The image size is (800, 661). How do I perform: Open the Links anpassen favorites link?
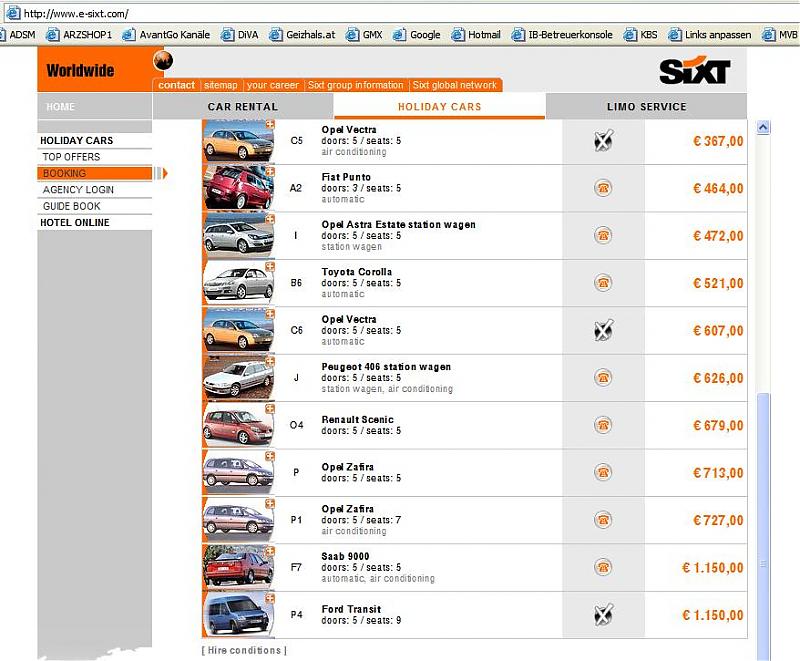pos(710,35)
